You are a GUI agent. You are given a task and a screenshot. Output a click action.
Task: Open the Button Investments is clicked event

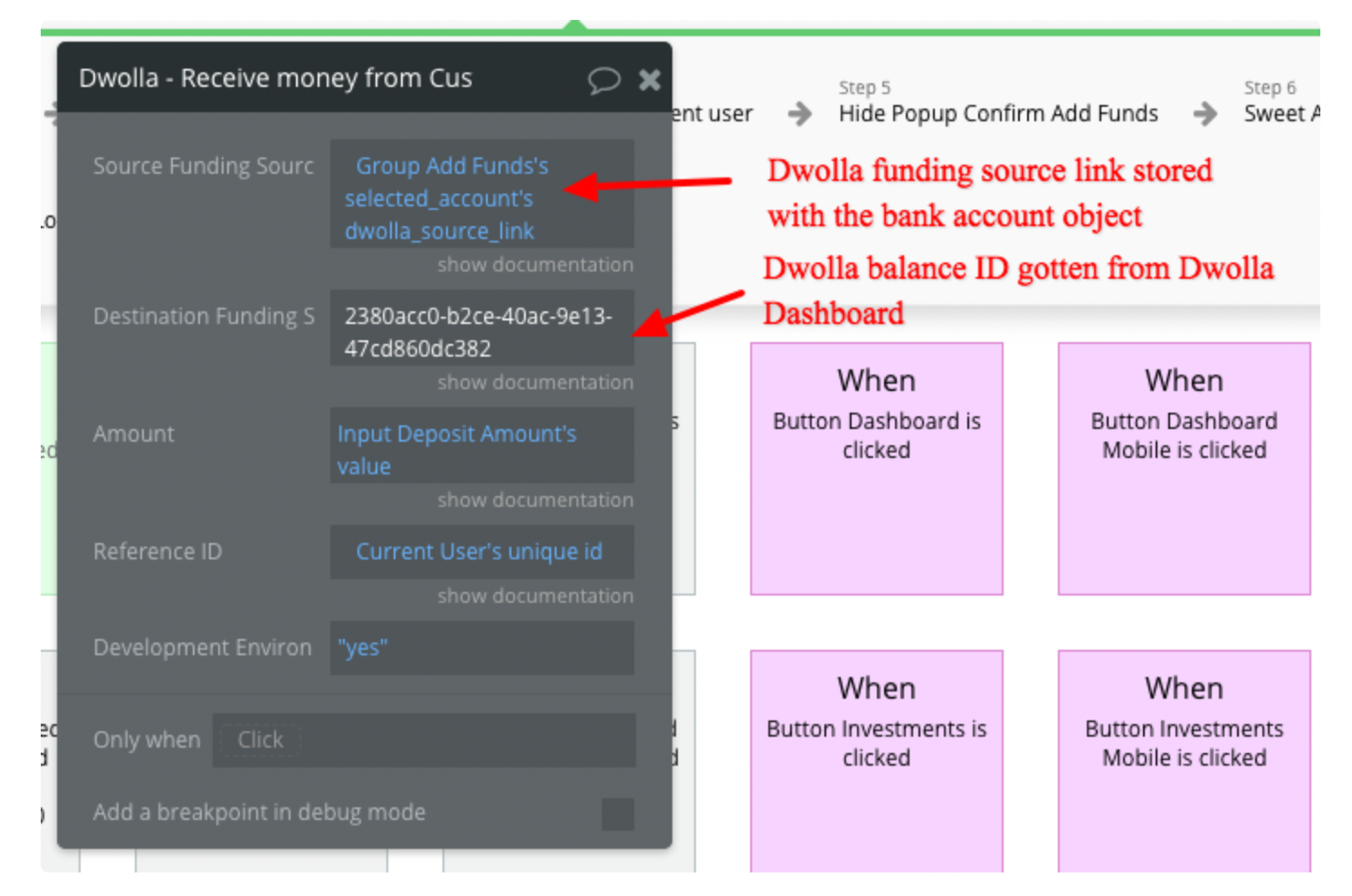877,761
